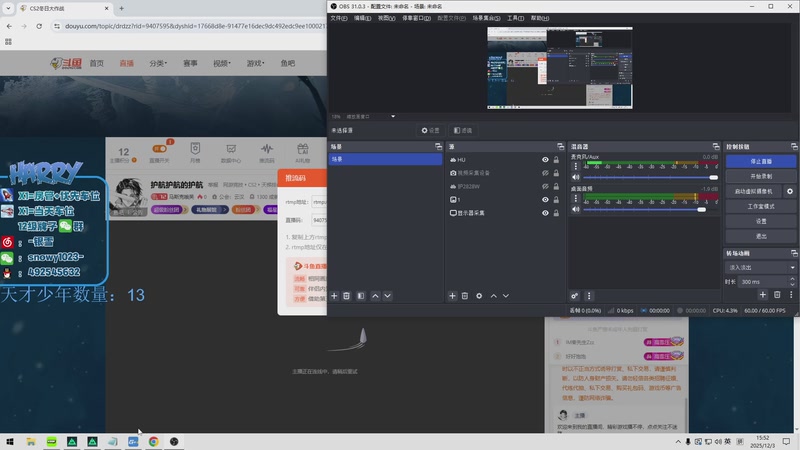The height and width of the screenshot is (450, 800).
Task: Open desktop audio channel three-dot menu
Action: [576, 198]
